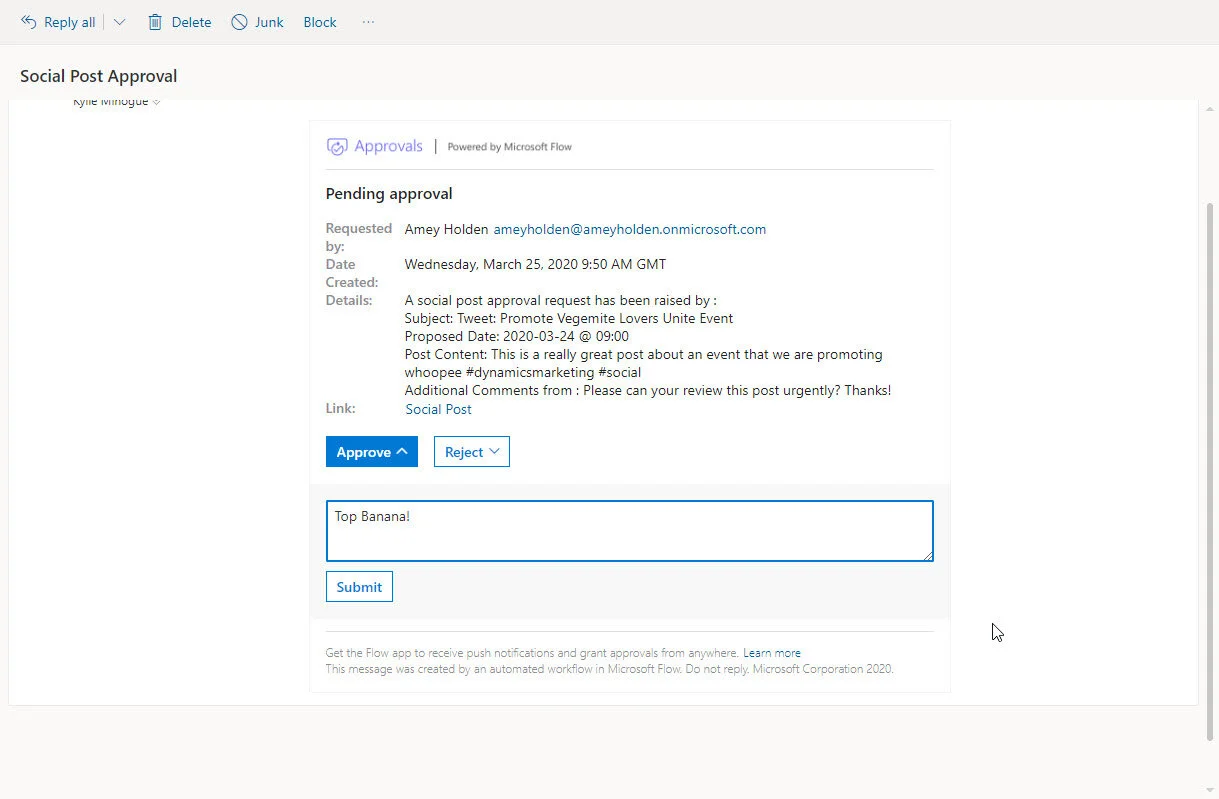Open ameyholden@ameyholden.onmicrosoft.com email link

tap(630, 229)
